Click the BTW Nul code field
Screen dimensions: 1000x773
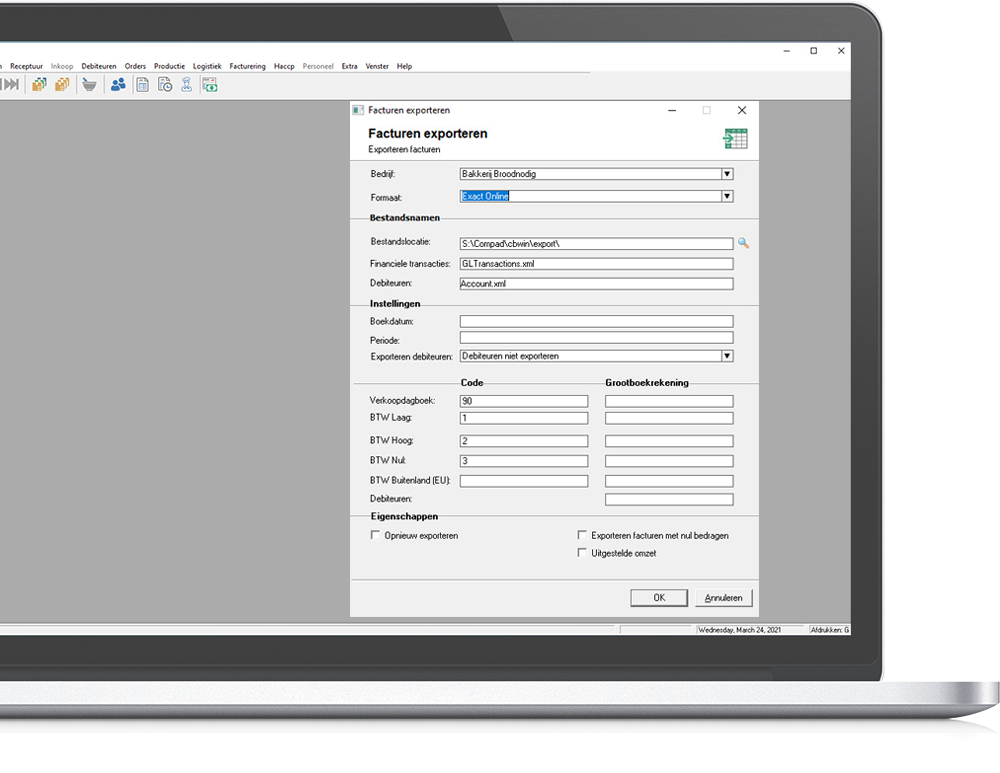pyautogui.click(x=524, y=460)
